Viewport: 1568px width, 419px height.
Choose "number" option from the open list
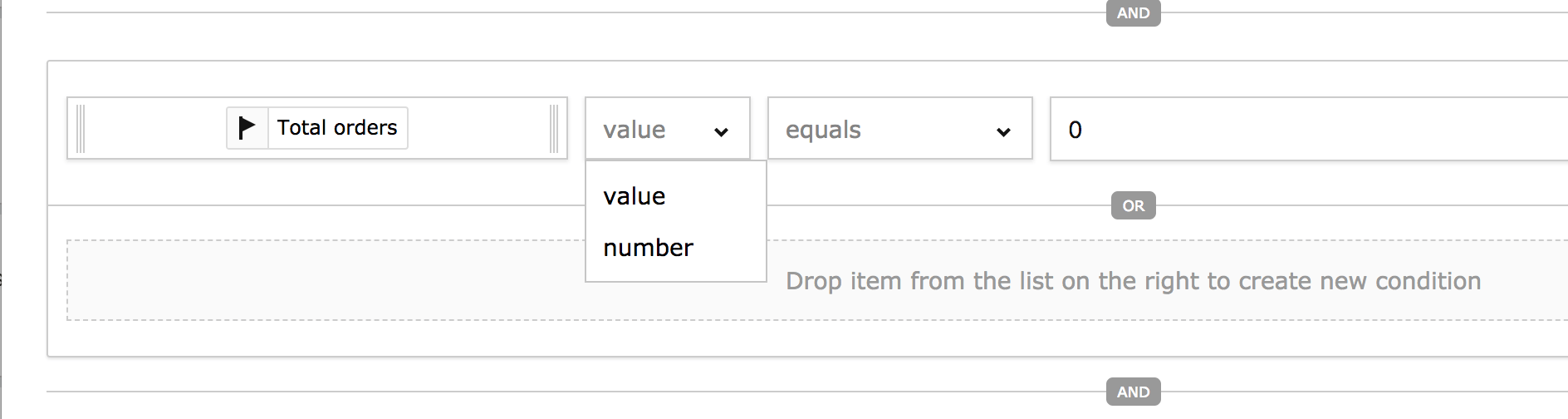[x=648, y=248]
